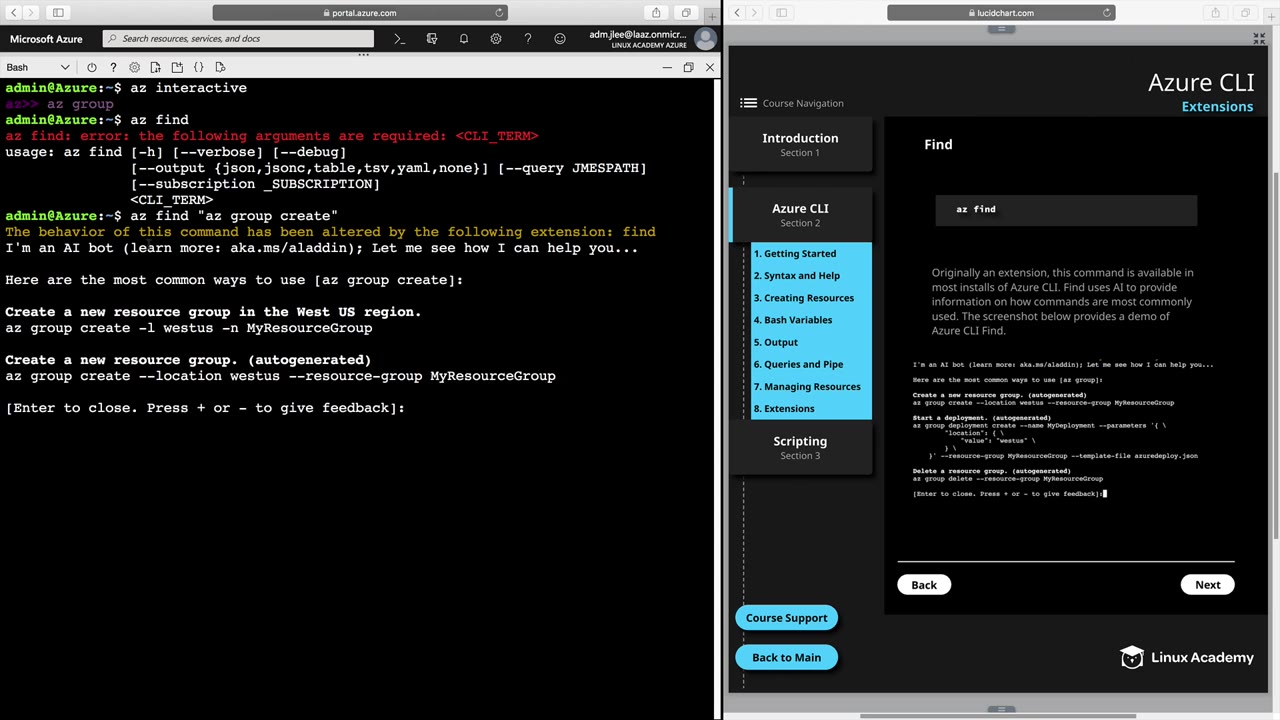
Task: Open the Azure portal help question mark
Action: tap(528, 39)
